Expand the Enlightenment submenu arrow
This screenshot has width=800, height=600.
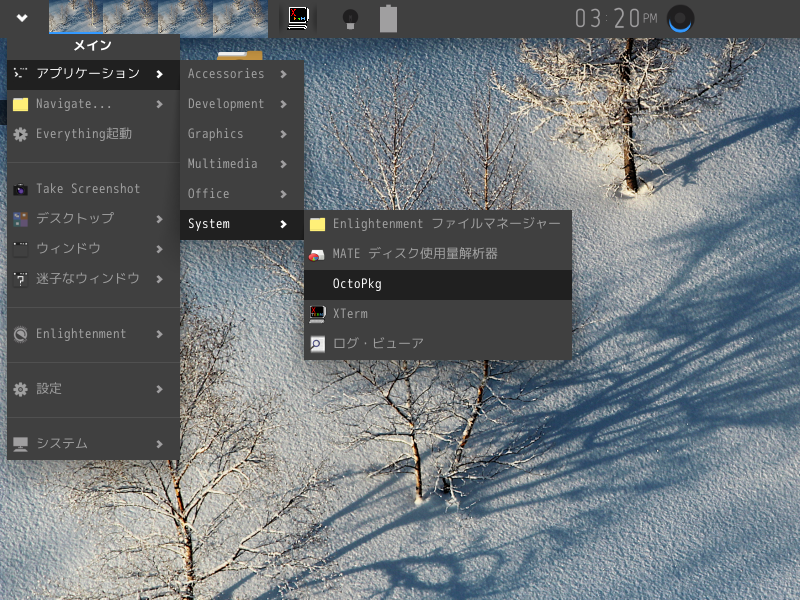tap(159, 334)
